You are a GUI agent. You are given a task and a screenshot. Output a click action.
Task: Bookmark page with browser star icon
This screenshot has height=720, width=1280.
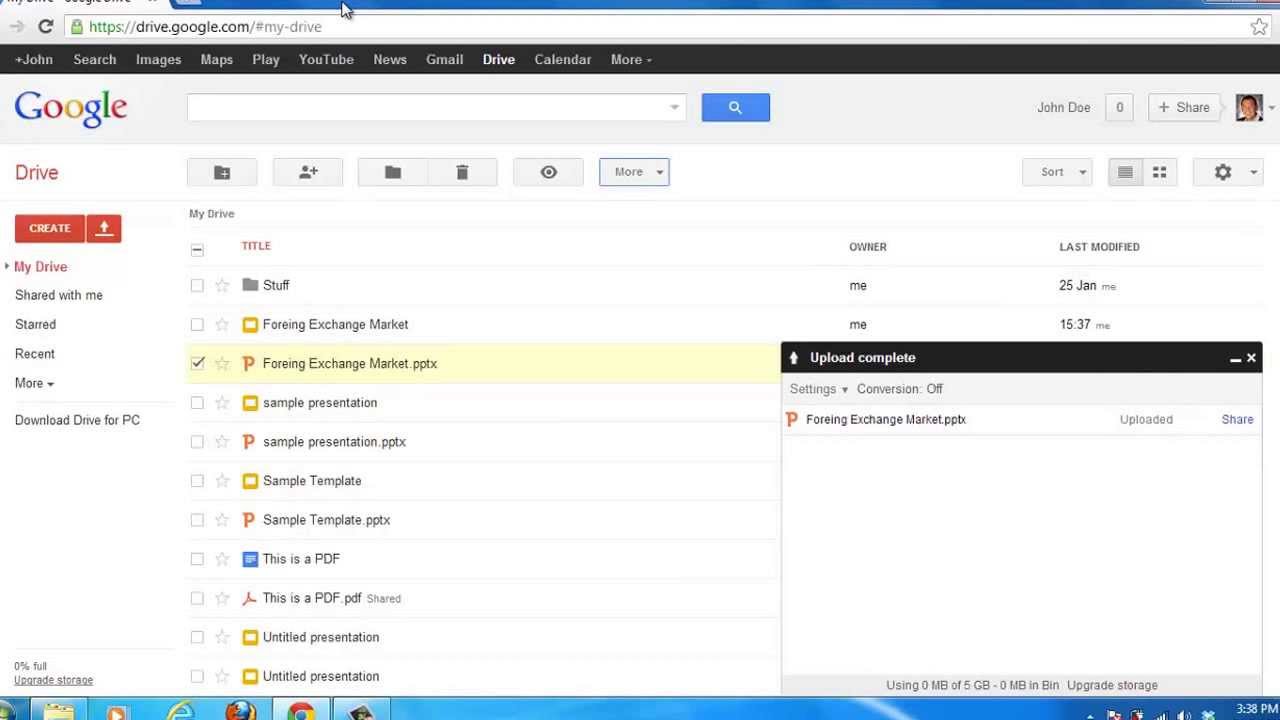pyautogui.click(x=1259, y=27)
